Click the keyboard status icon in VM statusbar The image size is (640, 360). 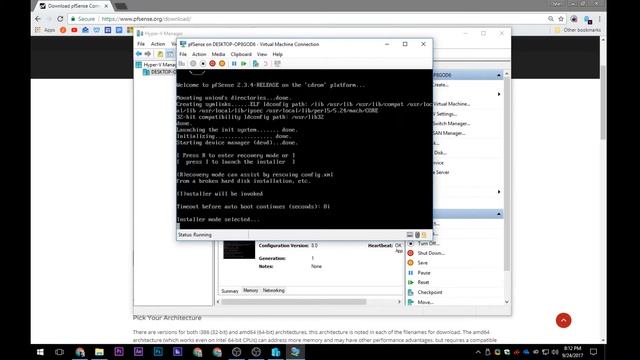pyautogui.click(x=409, y=235)
